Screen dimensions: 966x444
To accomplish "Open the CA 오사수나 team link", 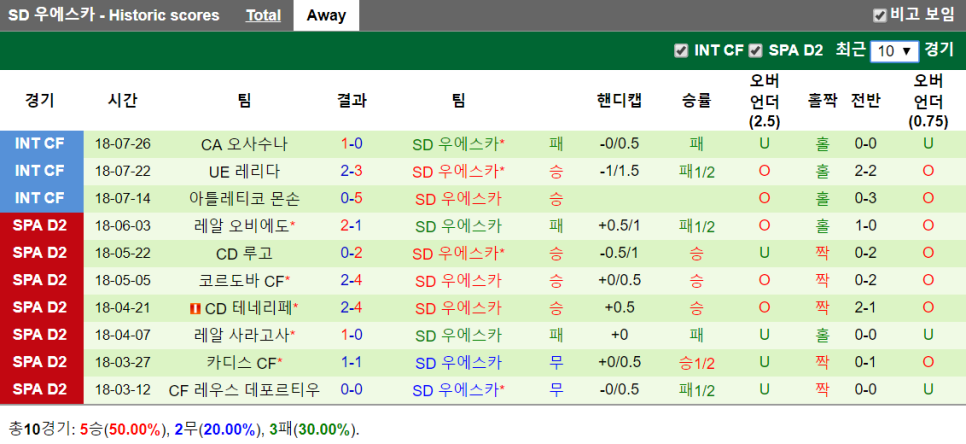I will [244, 145].
